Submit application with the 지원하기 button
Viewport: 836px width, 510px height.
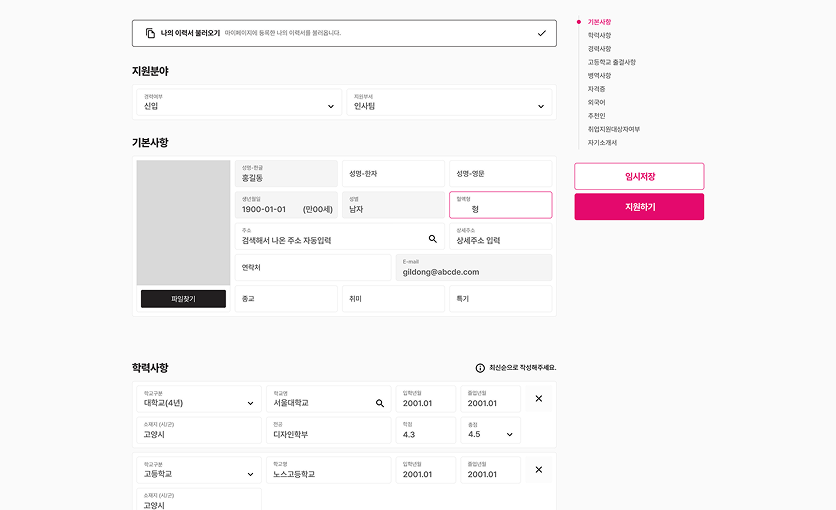tap(639, 207)
